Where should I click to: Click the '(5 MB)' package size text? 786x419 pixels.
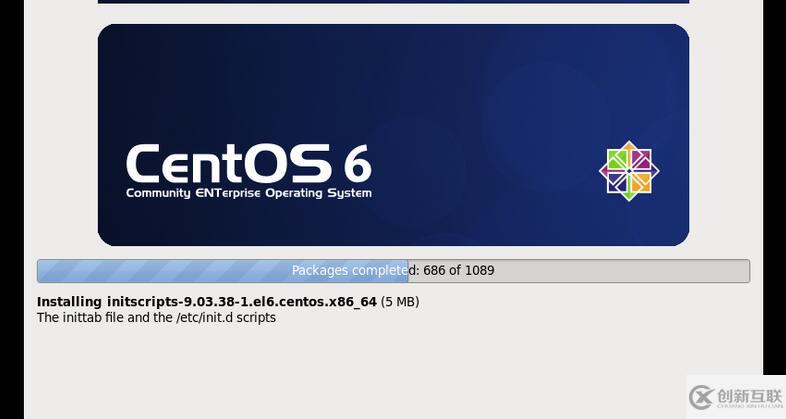click(400, 302)
